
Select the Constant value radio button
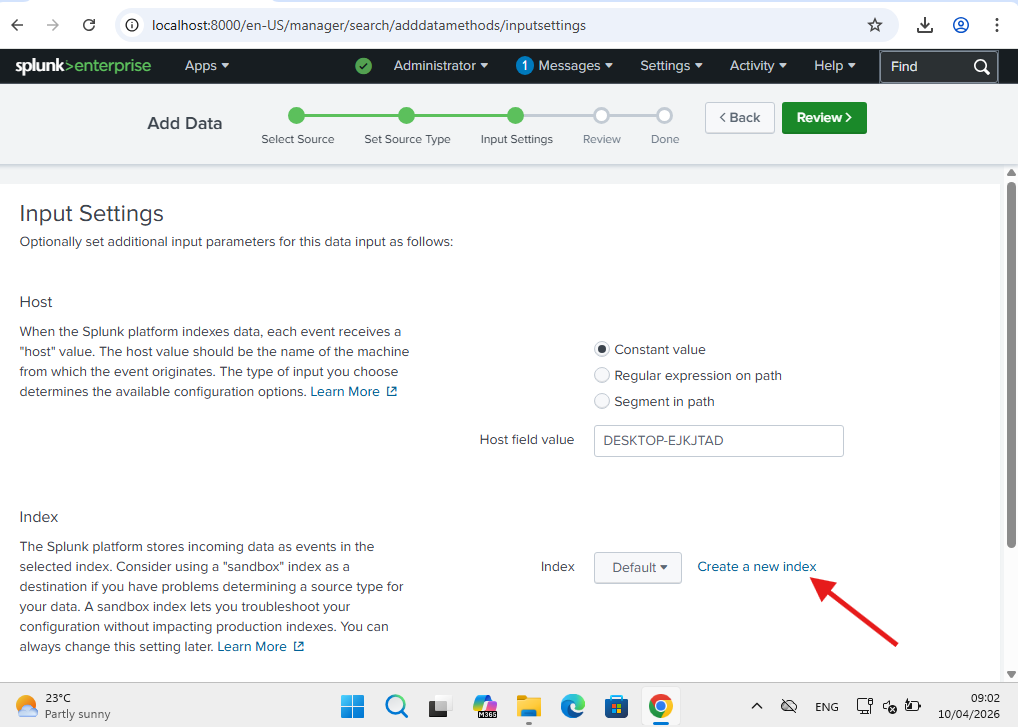pyautogui.click(x=602, y=350)
